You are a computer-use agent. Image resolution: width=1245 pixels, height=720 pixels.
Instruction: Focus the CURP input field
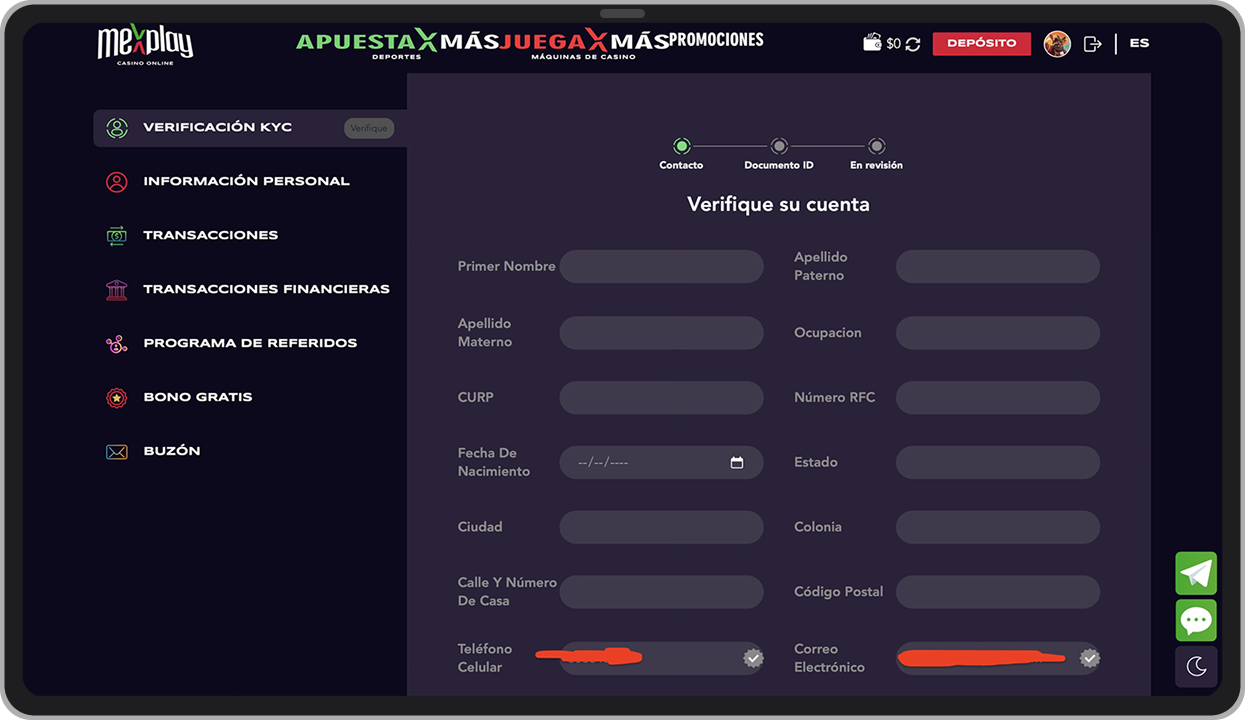pos(661,398)
